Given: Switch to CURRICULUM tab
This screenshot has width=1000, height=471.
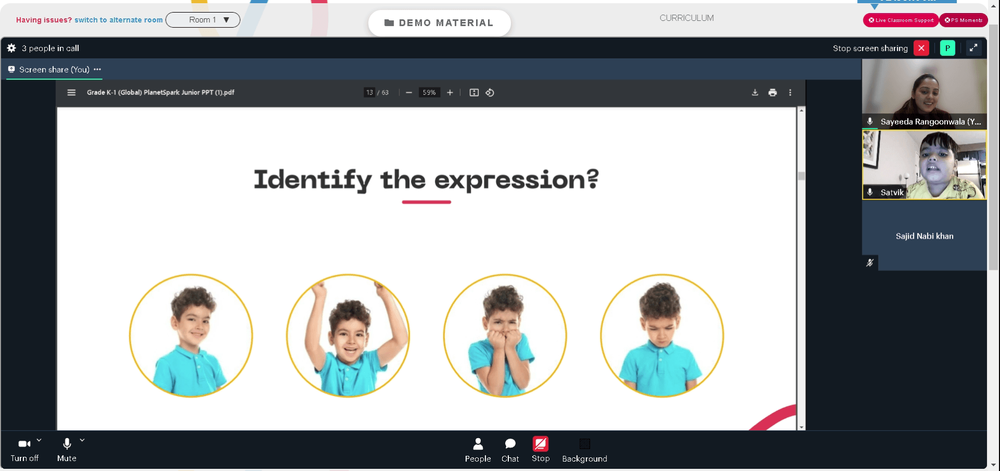Looking at the screenshot, I should tap(687, 18).
